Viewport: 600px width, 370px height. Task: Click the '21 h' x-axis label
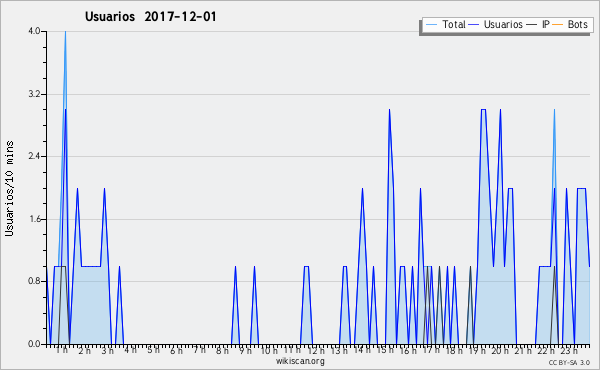click(523, 350)
